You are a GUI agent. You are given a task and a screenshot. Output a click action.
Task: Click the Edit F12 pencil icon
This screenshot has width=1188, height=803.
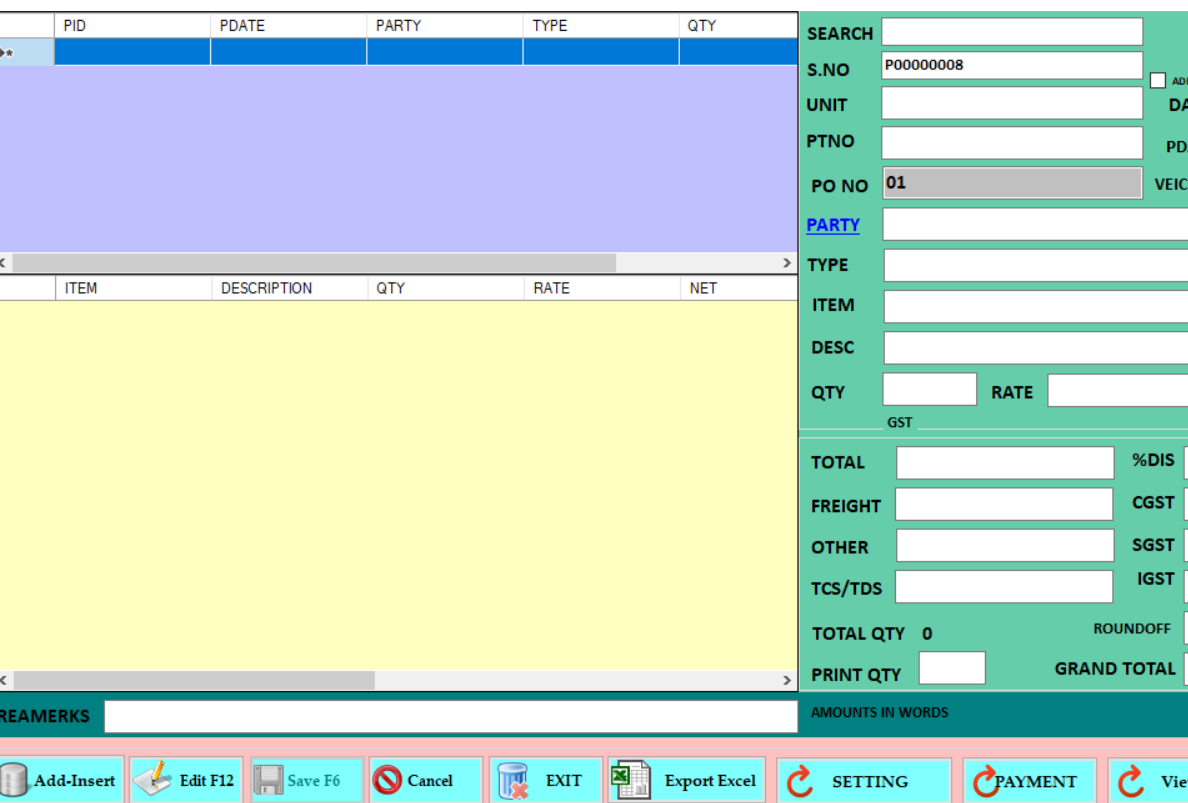pyautogui.click(x=153, y=780)
